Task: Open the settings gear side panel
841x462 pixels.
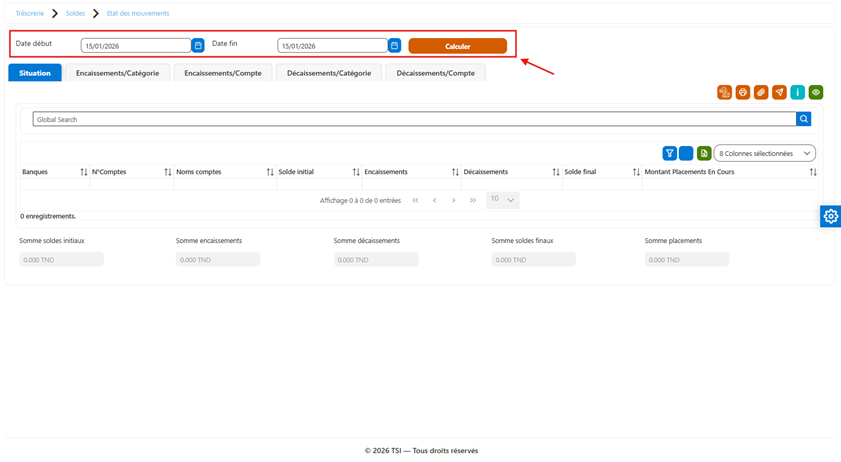Action: [x=830, y=216]
